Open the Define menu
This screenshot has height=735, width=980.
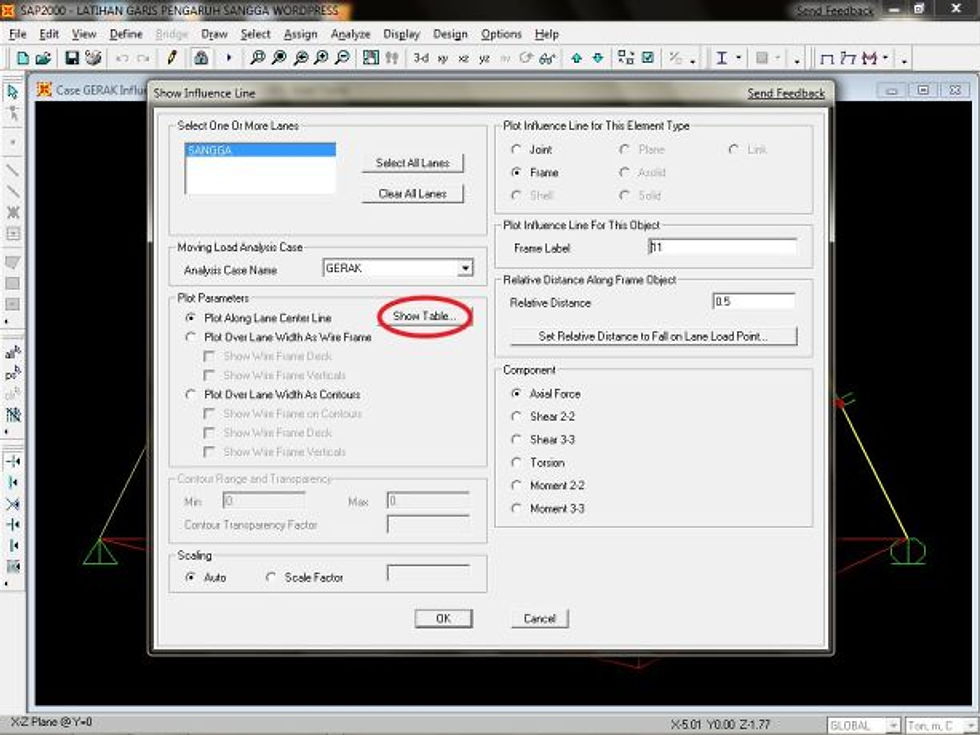pos(126,34)
